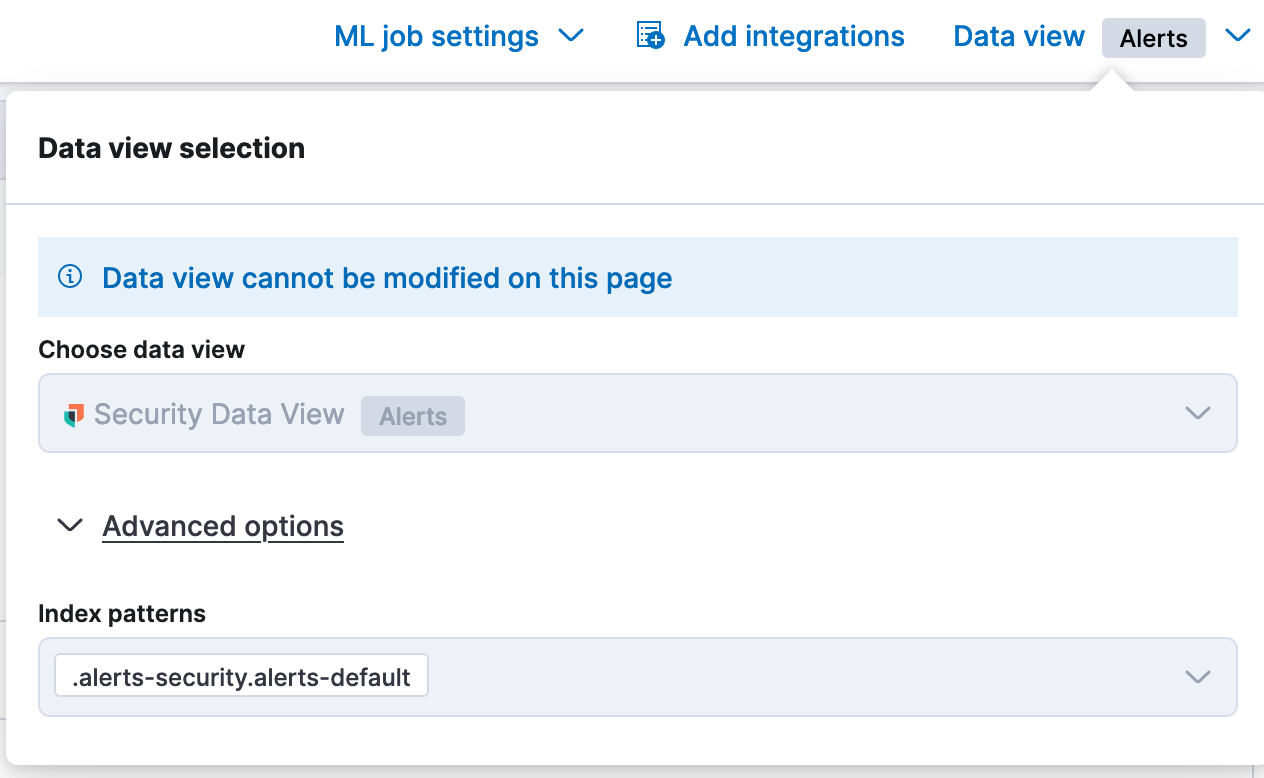The height and width of the screenshot is (778, 1264).
Task: Click the info icon in the blue callout
Action: (70, 277)
